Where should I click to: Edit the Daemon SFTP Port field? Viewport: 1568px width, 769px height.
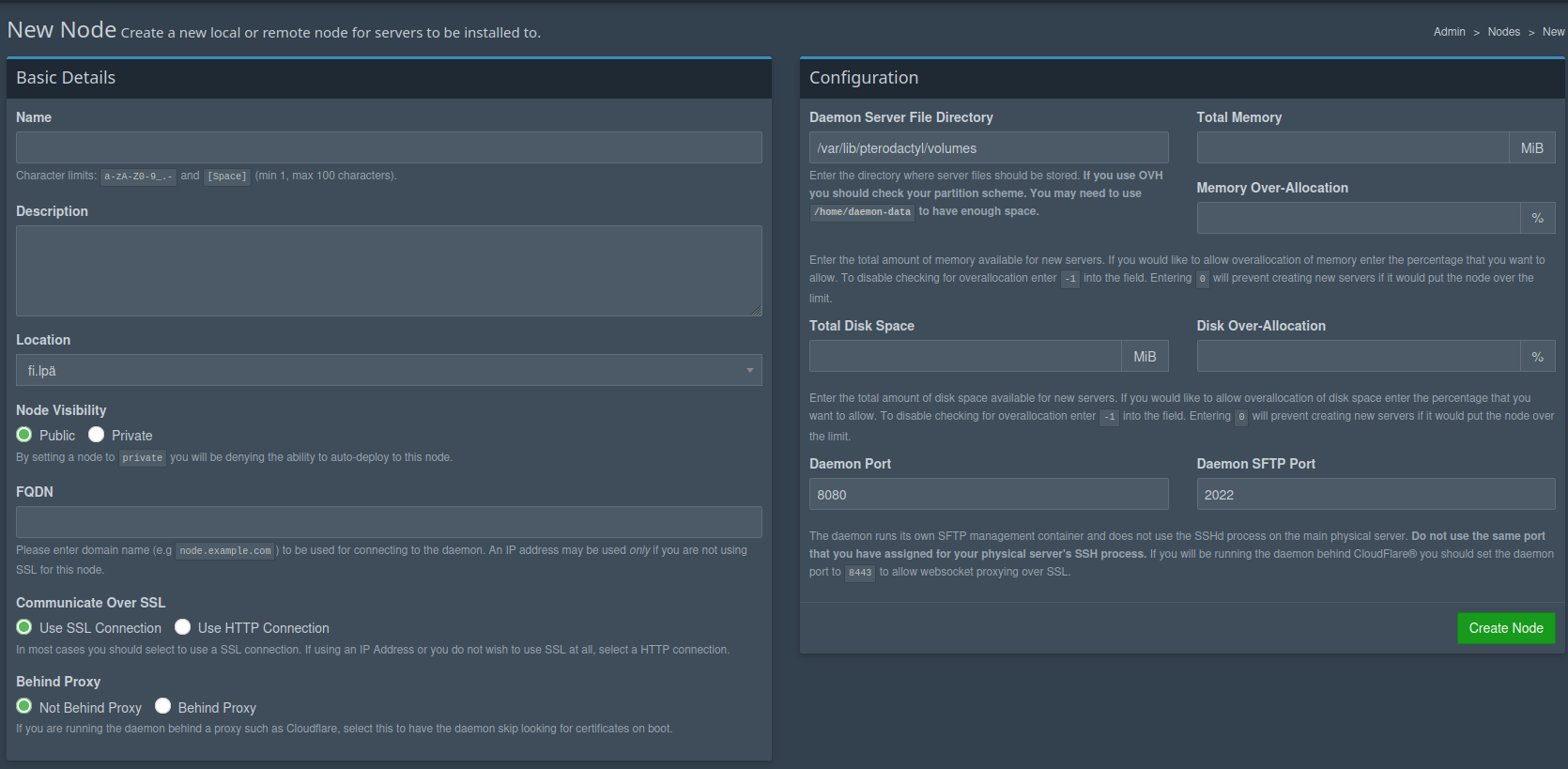pos(1375,494)
